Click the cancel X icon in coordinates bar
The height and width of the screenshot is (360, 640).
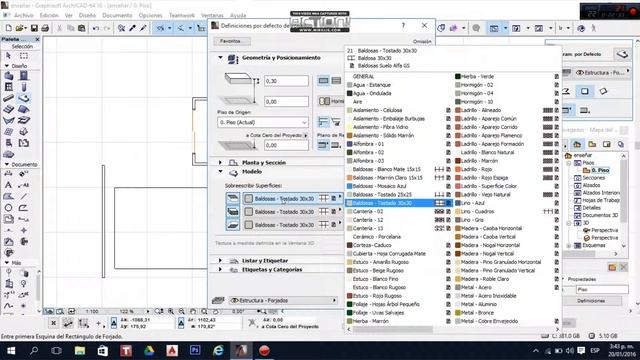[53, 323]
